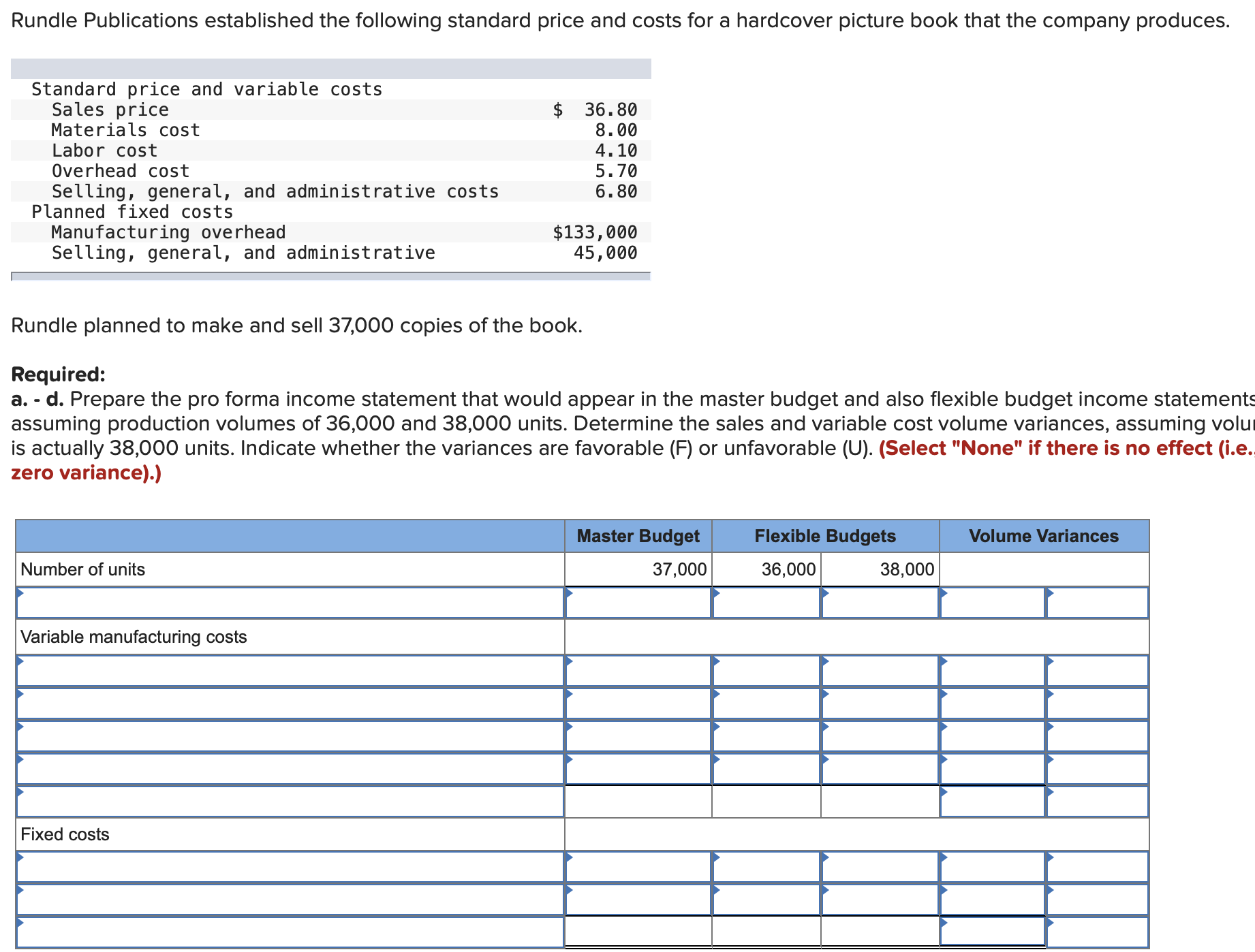Click the Planned fixed costs heading
The image size is (1255, 952).
[132, 212]
